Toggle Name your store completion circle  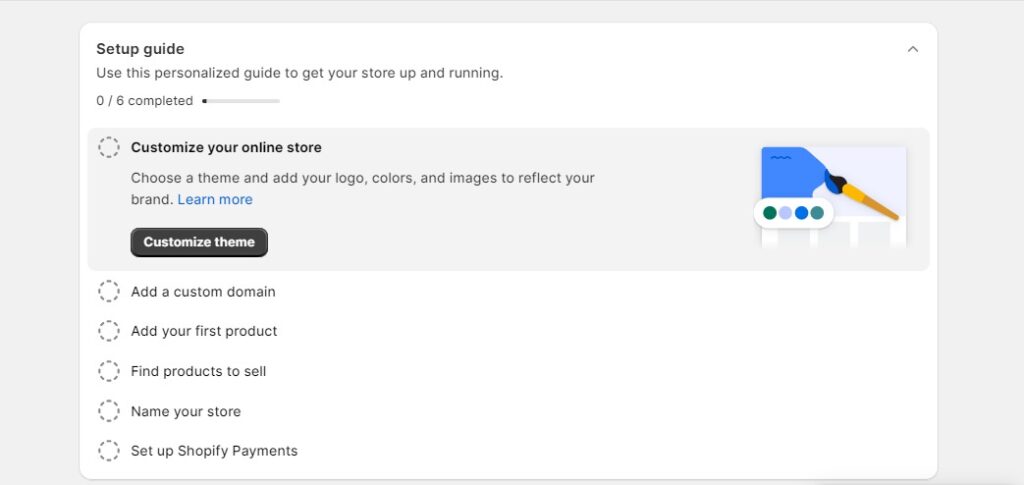[x=108, y=411]
